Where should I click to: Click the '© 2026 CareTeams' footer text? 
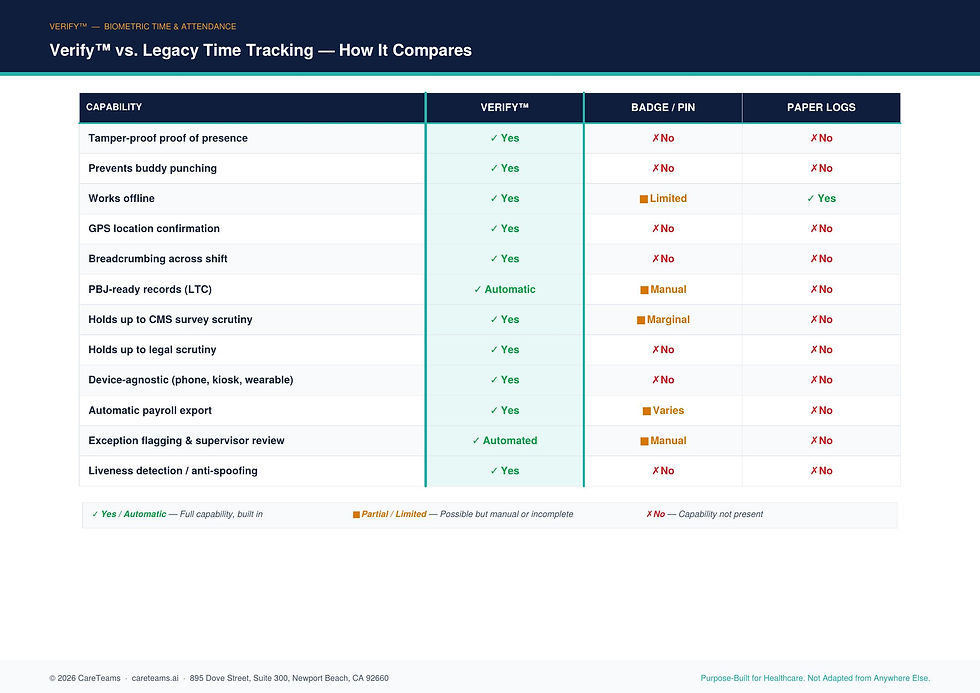[x=85, y=678]
